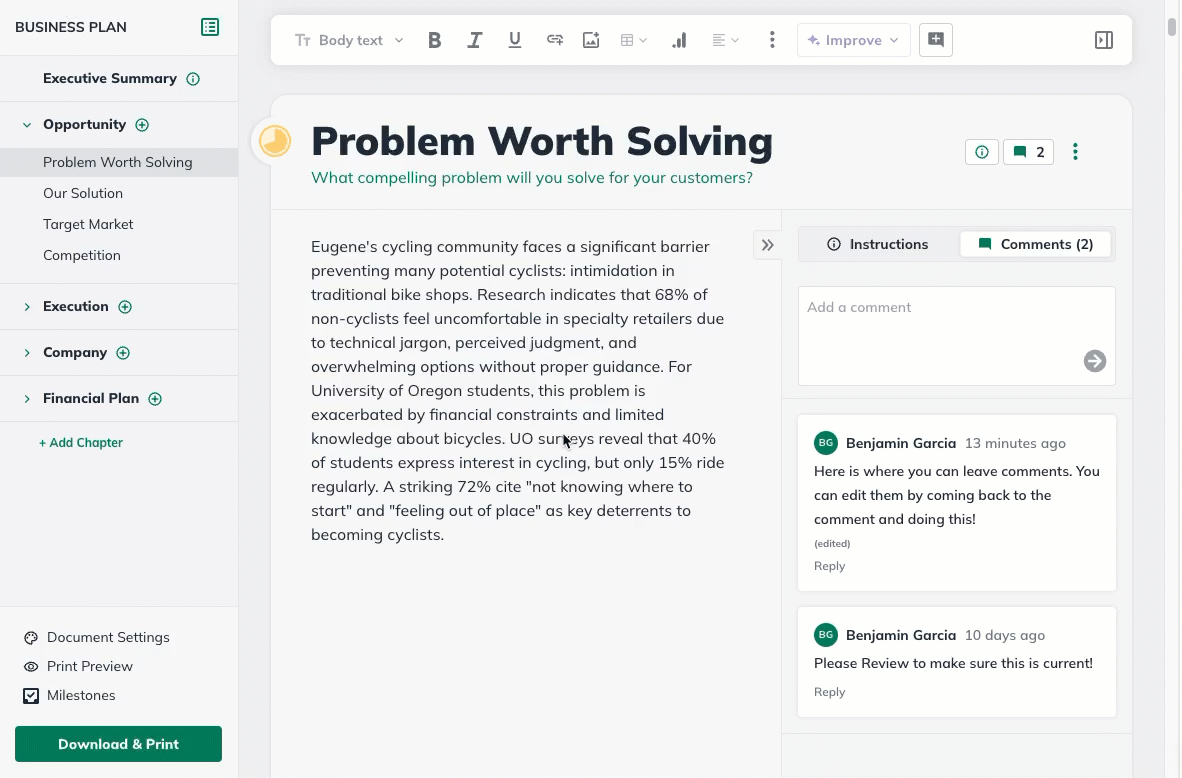Select Our Solution section in sidebar

(83, 193)
